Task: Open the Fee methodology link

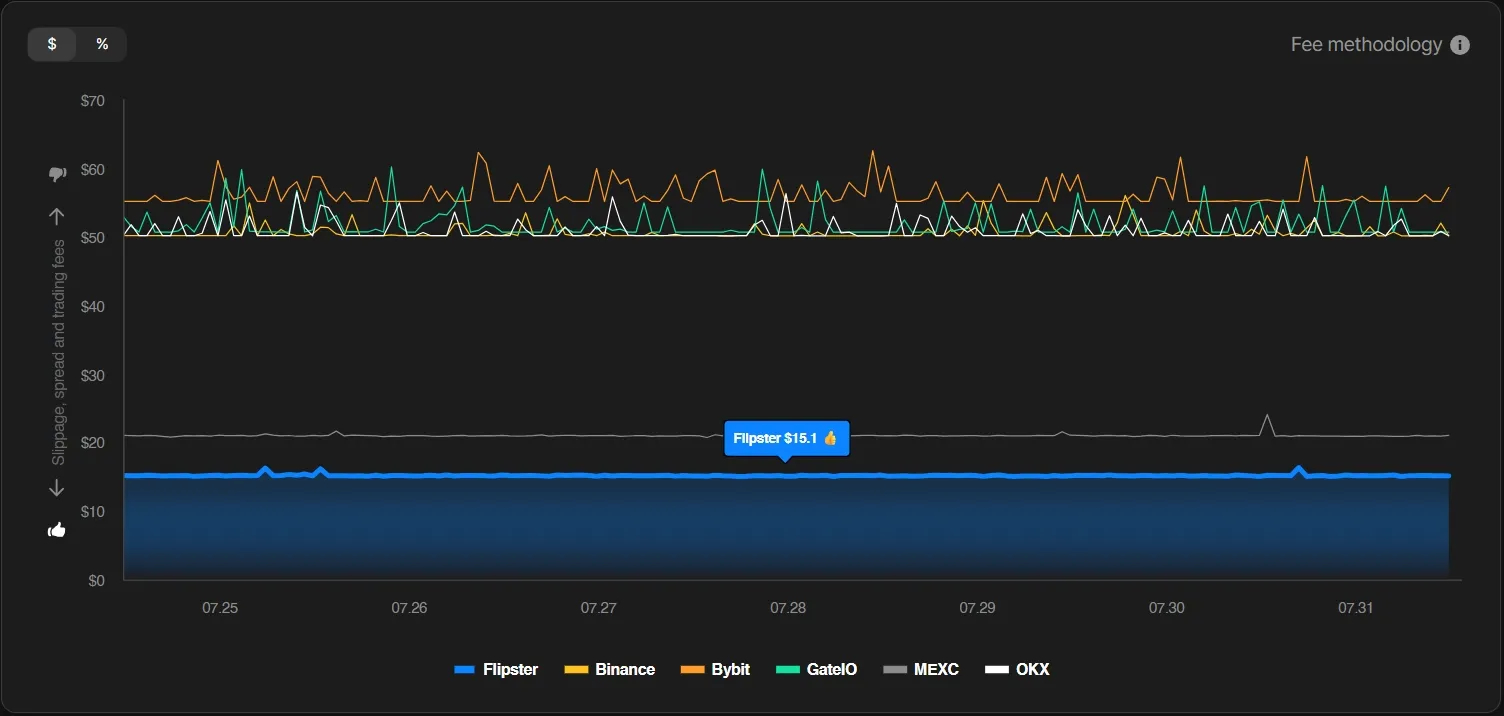Action: coord(1366,45)
